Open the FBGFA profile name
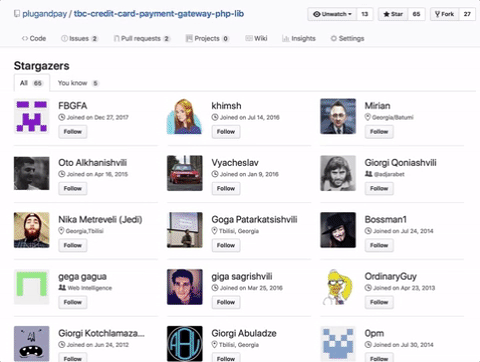Image resolution: width=480 pixels, height=362 pixels. (x=73, y=106)
